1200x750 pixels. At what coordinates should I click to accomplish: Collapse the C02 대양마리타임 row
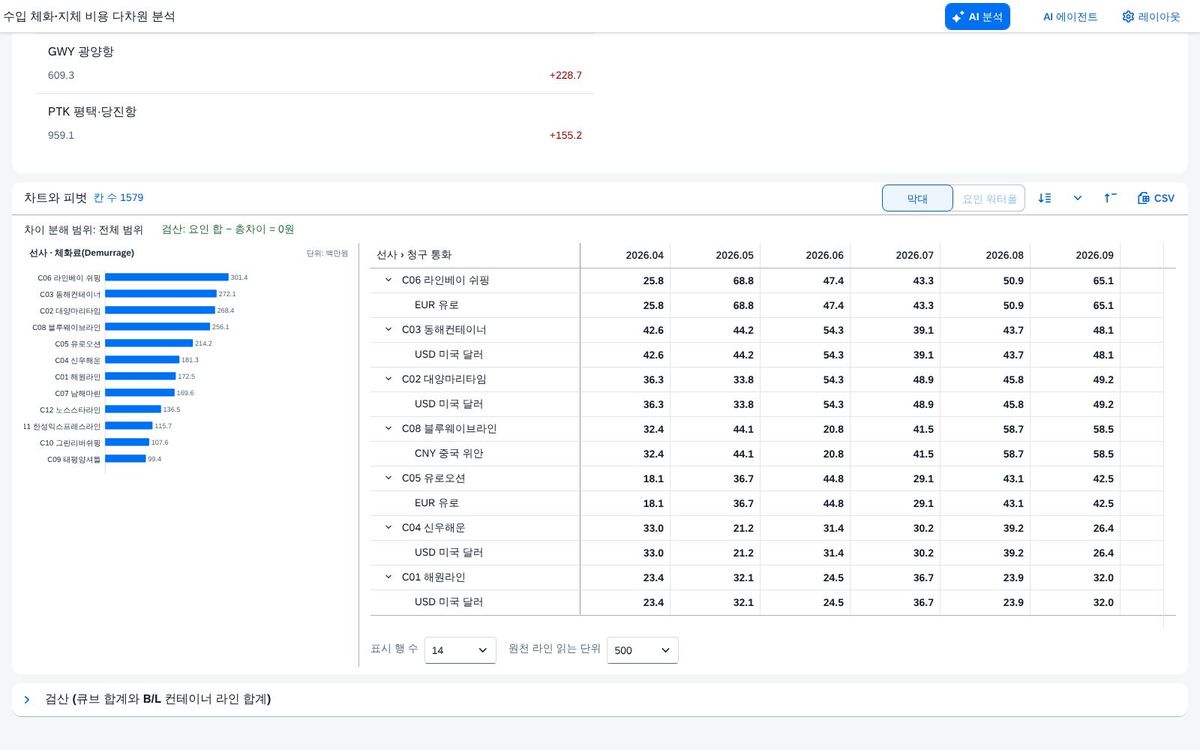click(388, 379)
